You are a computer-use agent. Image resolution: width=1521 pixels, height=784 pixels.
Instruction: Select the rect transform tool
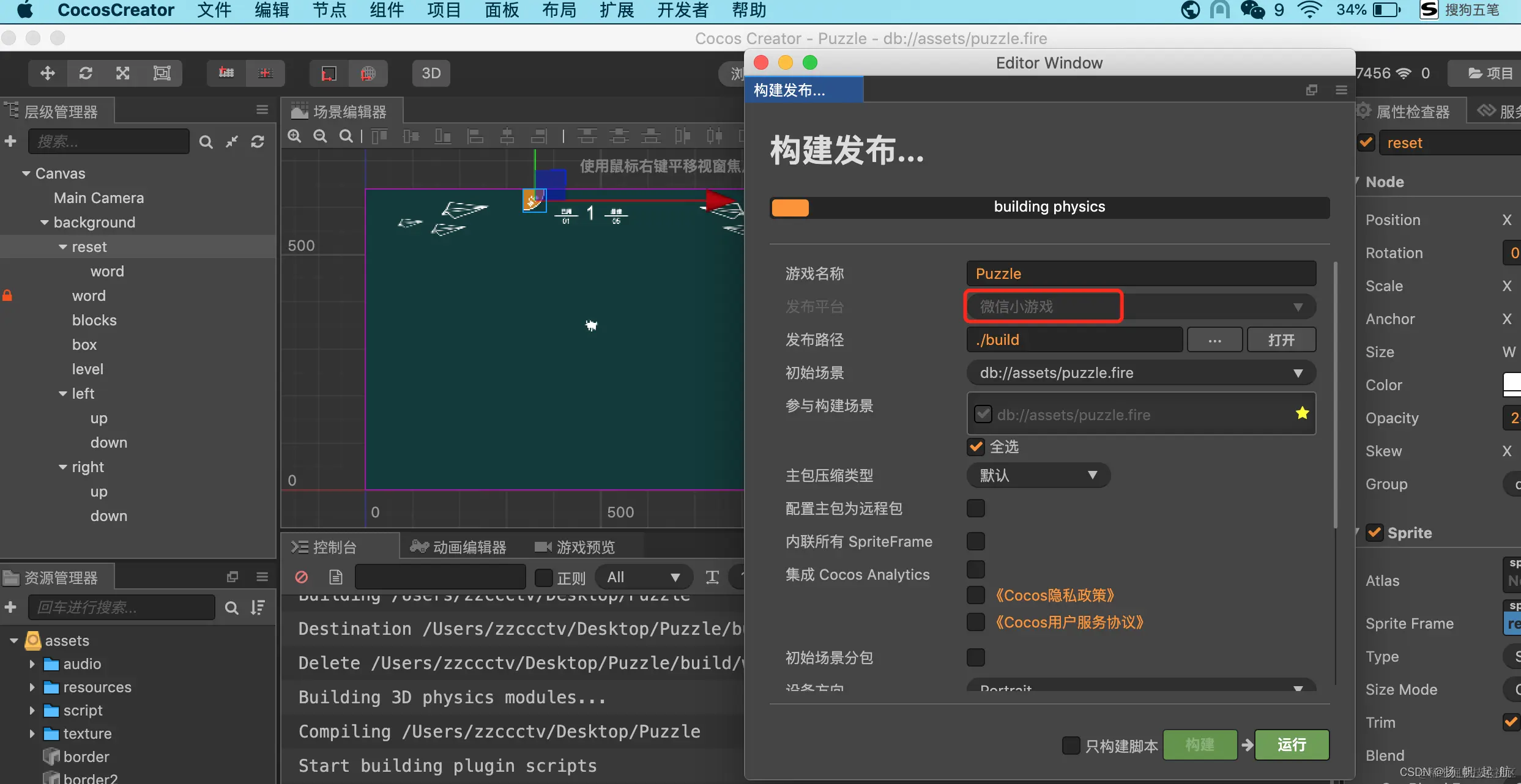tap(162, 73)
